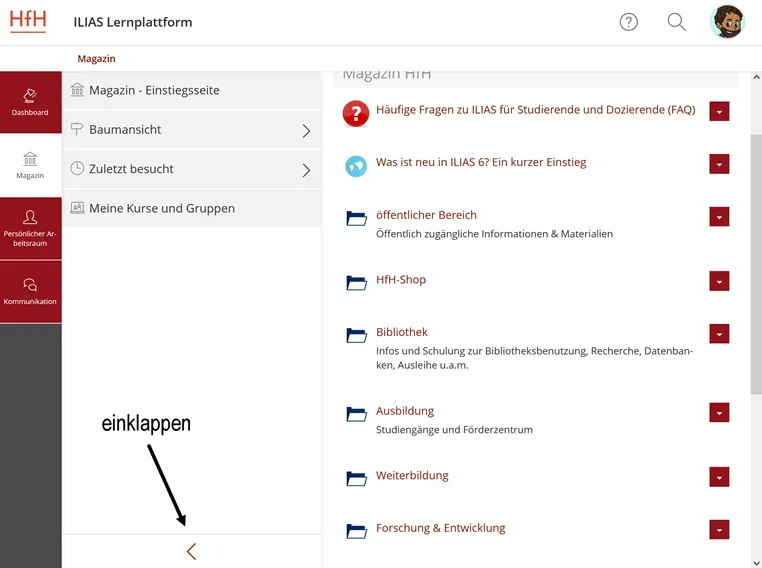This screenshot has height=568, width=762.
Task: Click the HfH logo
Action: (28, 20)
